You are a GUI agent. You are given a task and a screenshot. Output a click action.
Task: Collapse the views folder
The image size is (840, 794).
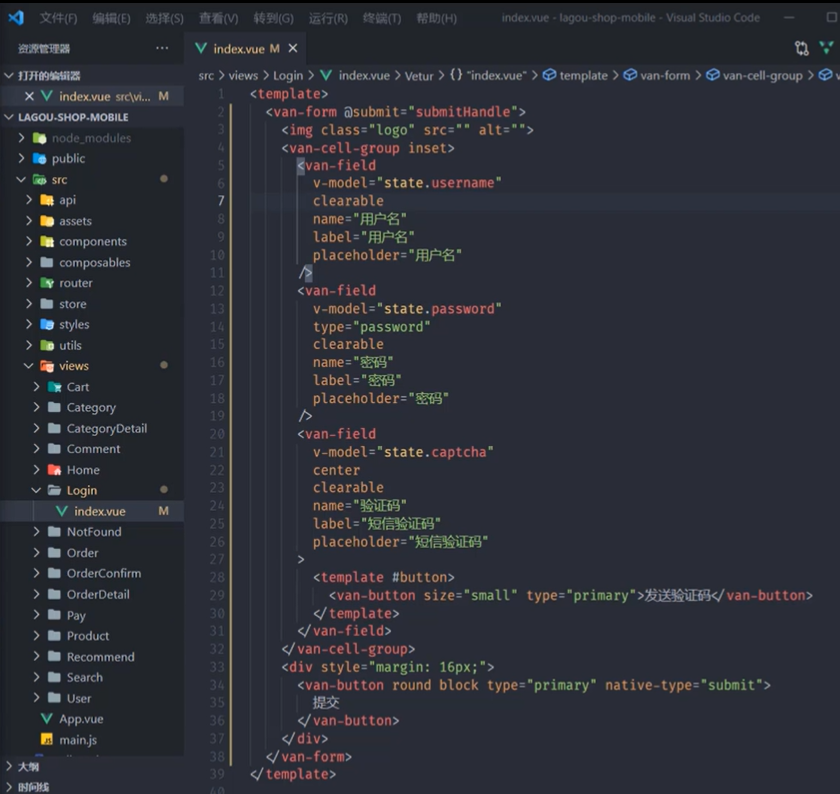pyautogui.click(x=28, y=366)
